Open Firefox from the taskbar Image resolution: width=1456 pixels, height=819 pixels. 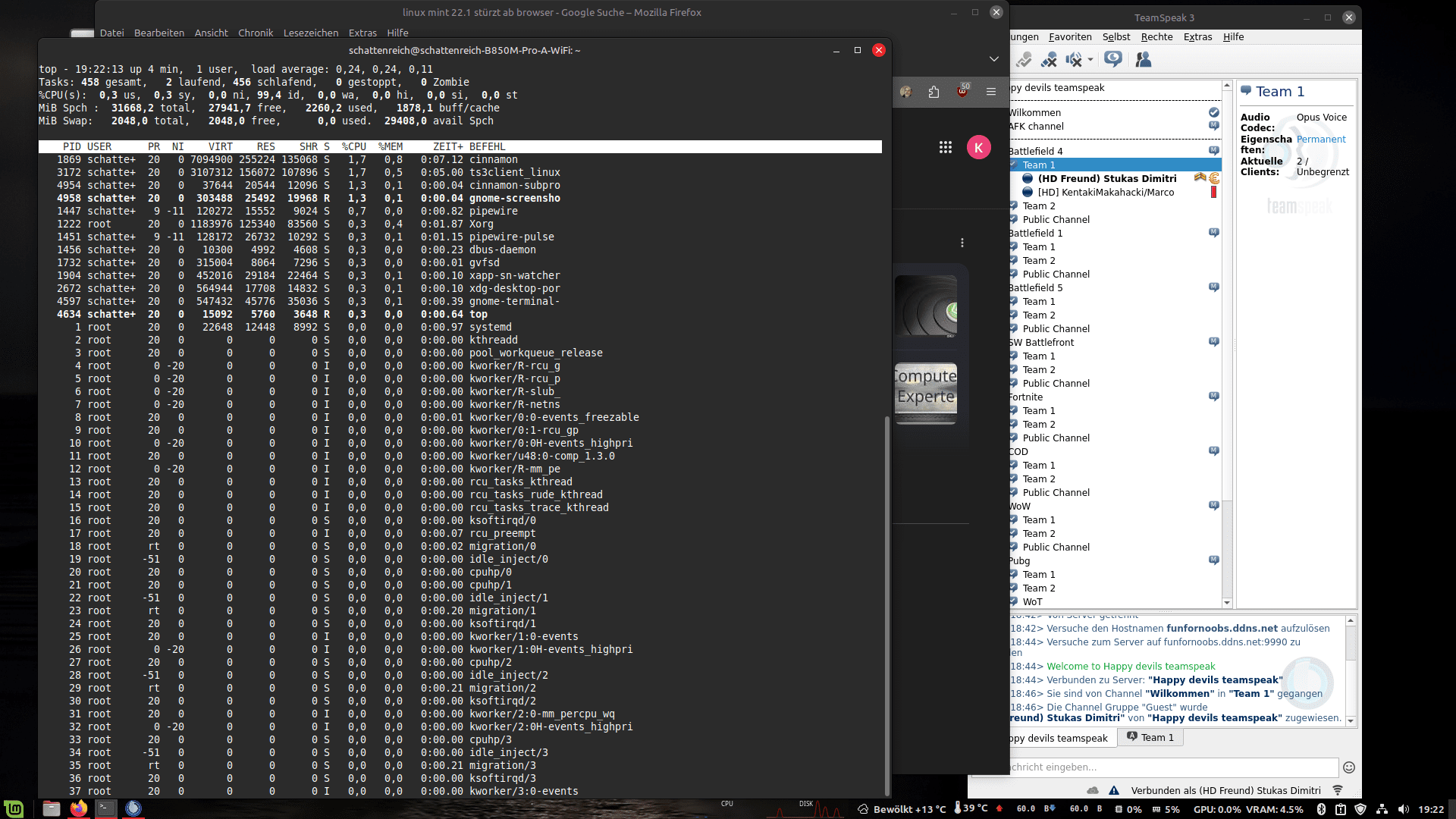(79, 808)
